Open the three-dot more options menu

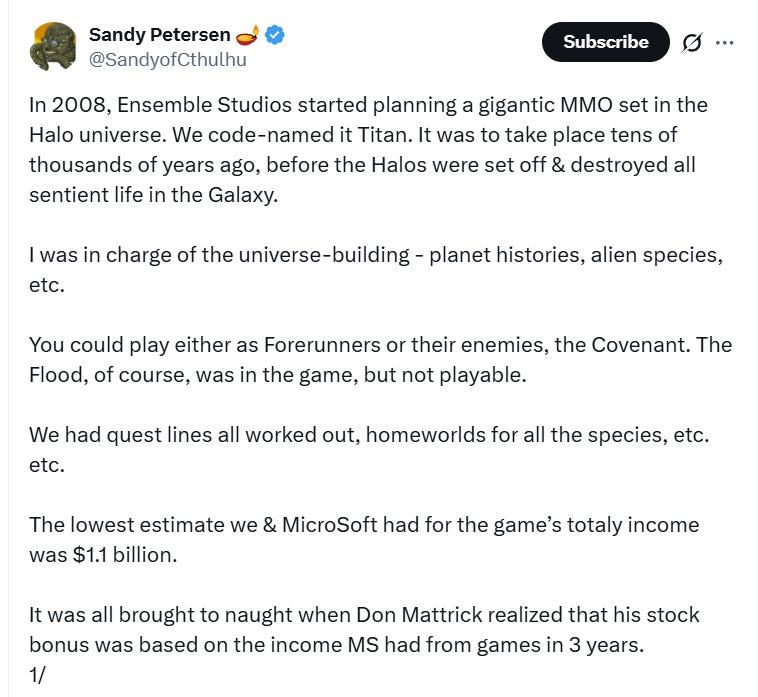point(724,43)
